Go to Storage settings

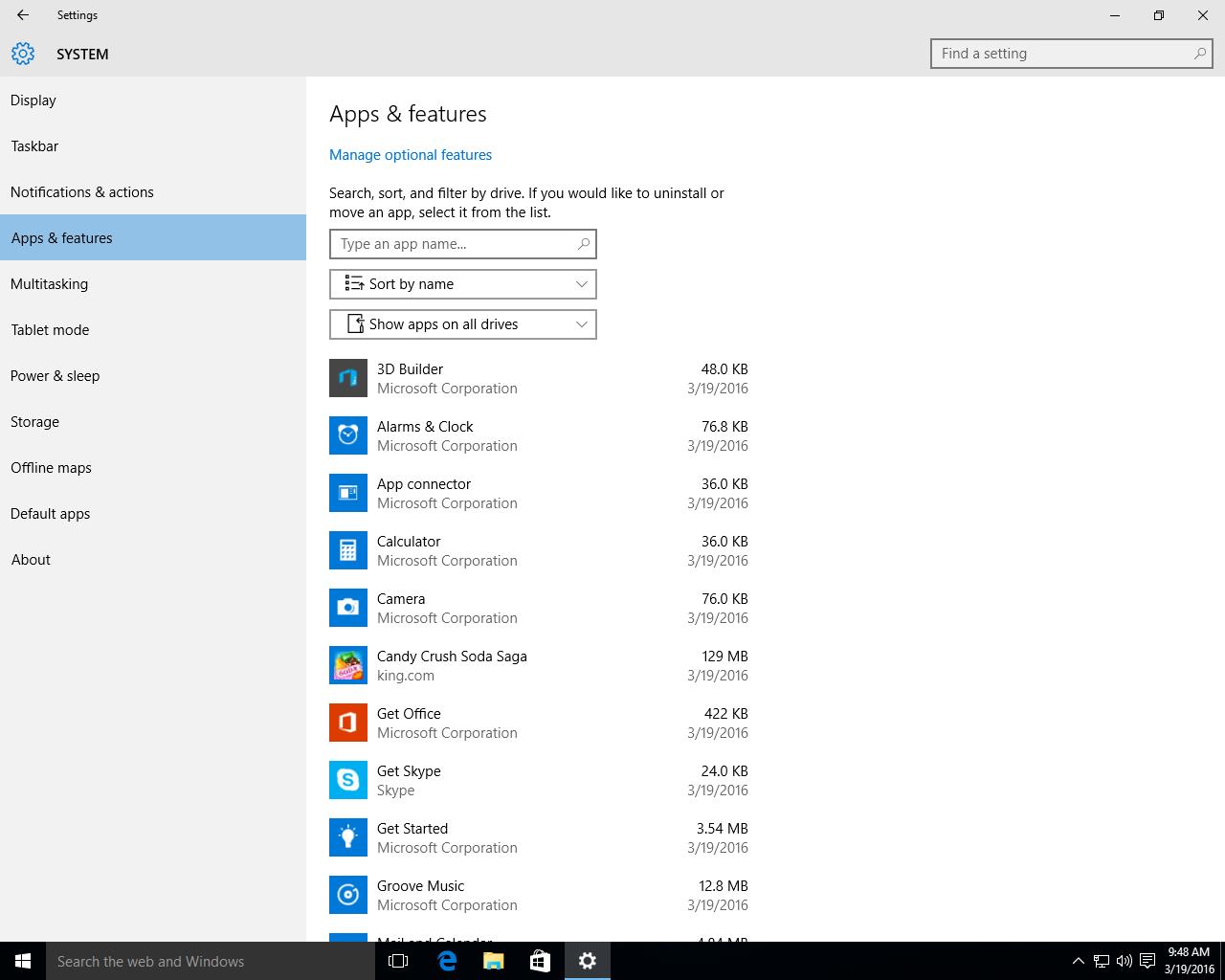coord(153,421)
